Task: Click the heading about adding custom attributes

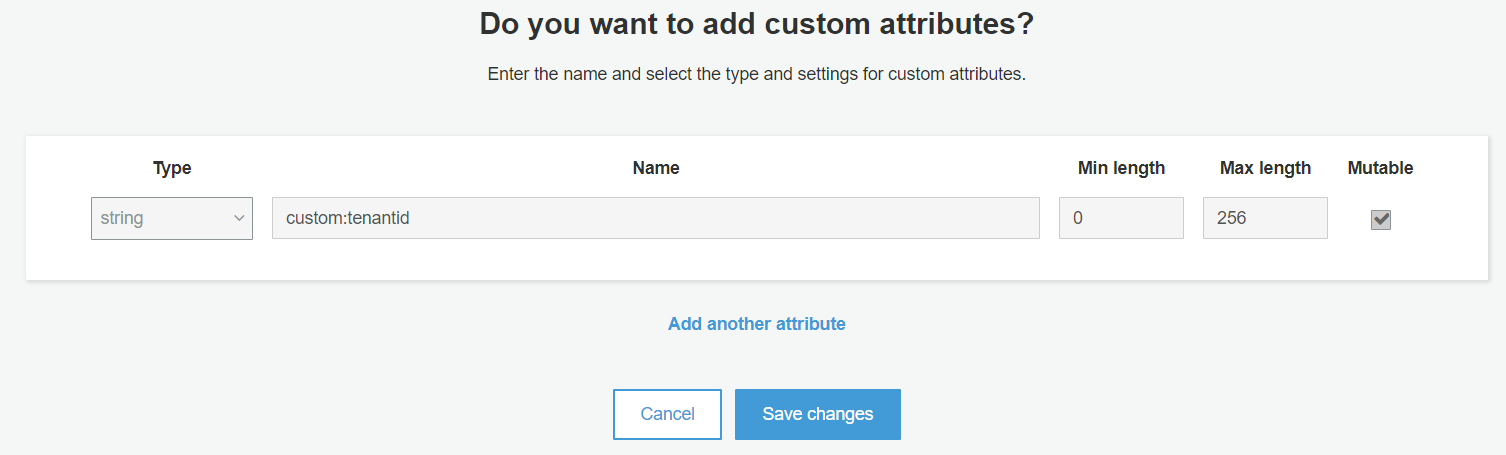Action: (756, 25)
